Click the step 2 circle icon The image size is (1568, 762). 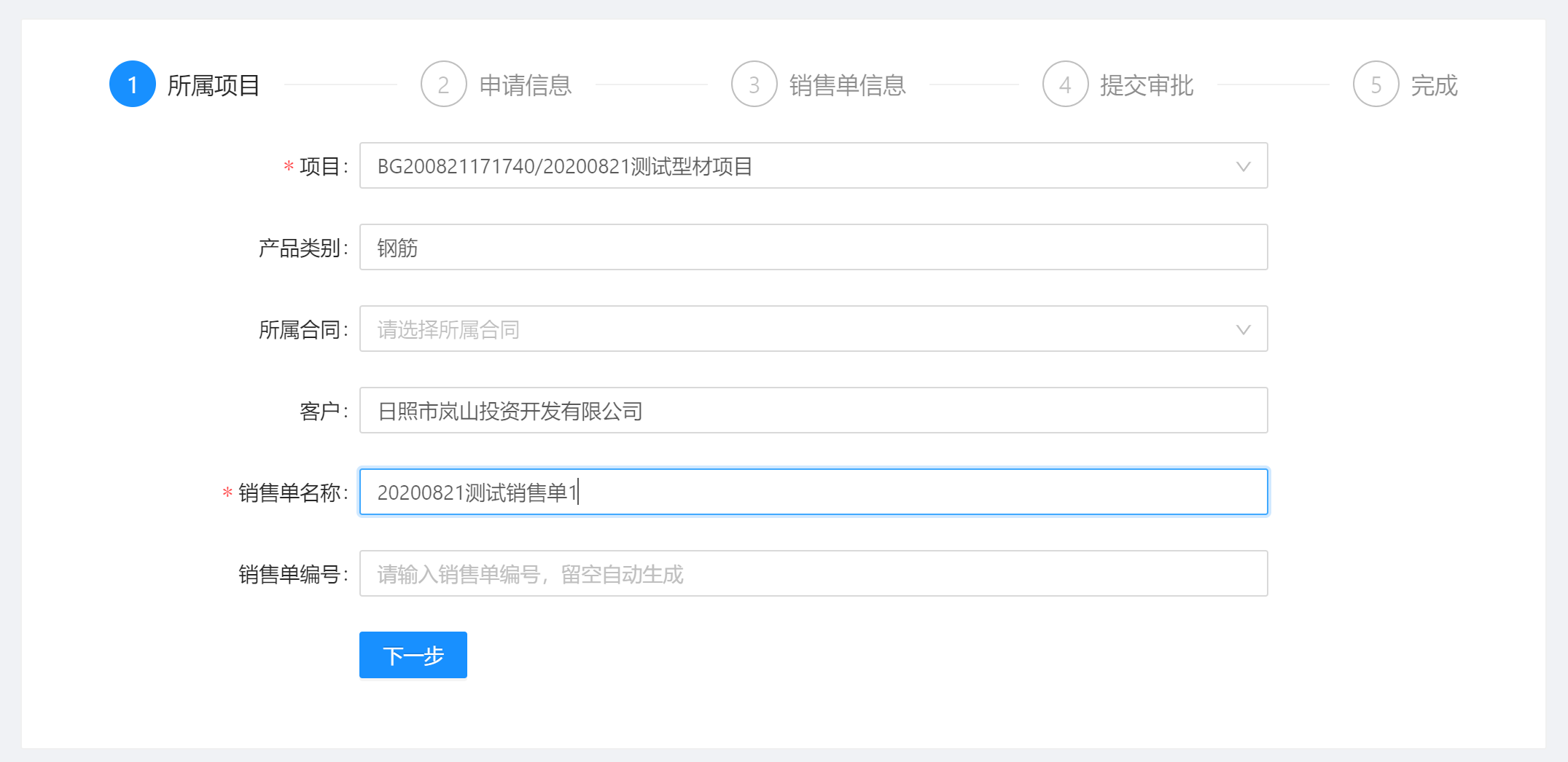pos(443,85)
